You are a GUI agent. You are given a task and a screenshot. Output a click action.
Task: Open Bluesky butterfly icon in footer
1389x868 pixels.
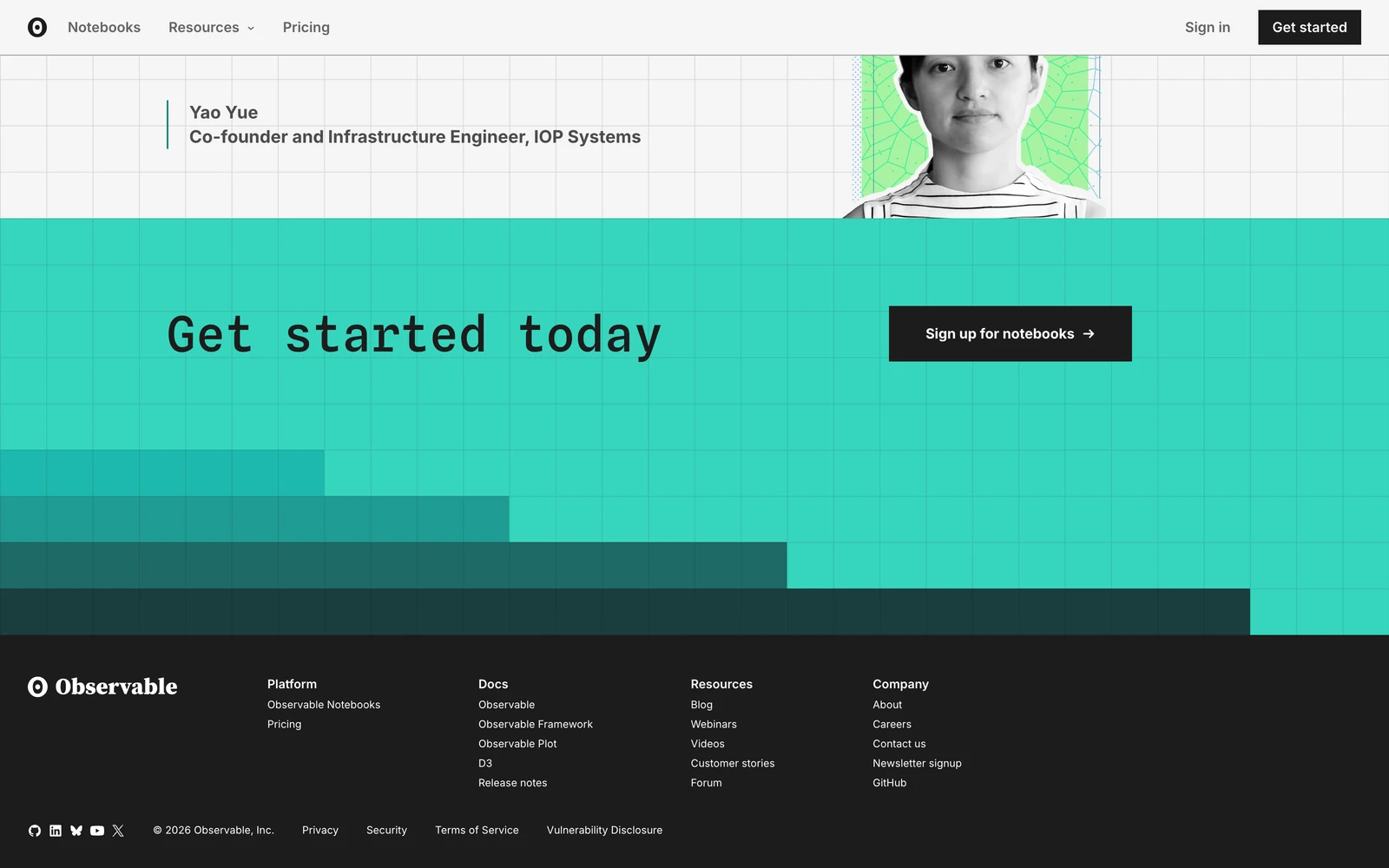(76, 831)
